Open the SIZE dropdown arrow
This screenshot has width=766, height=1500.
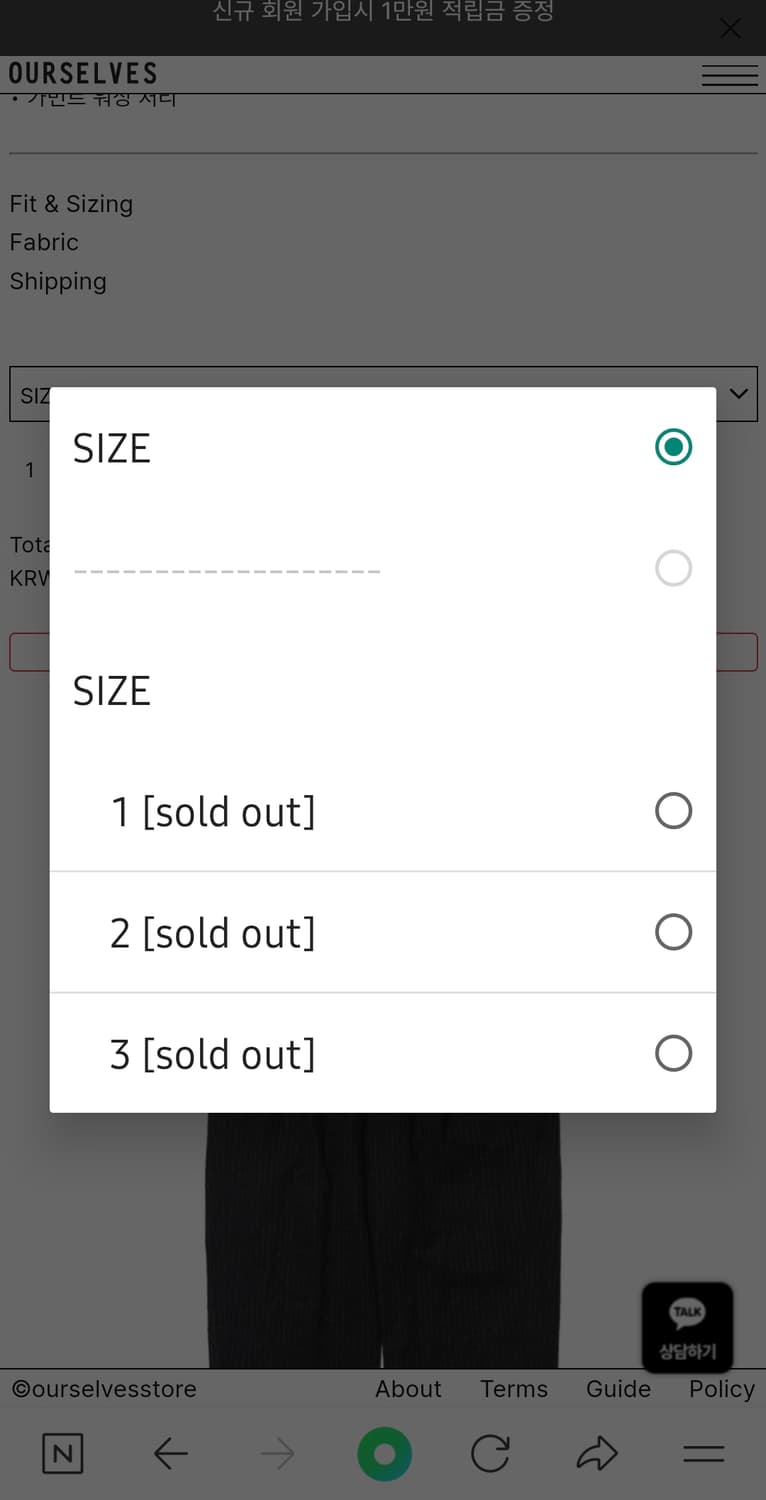[738, 394]
